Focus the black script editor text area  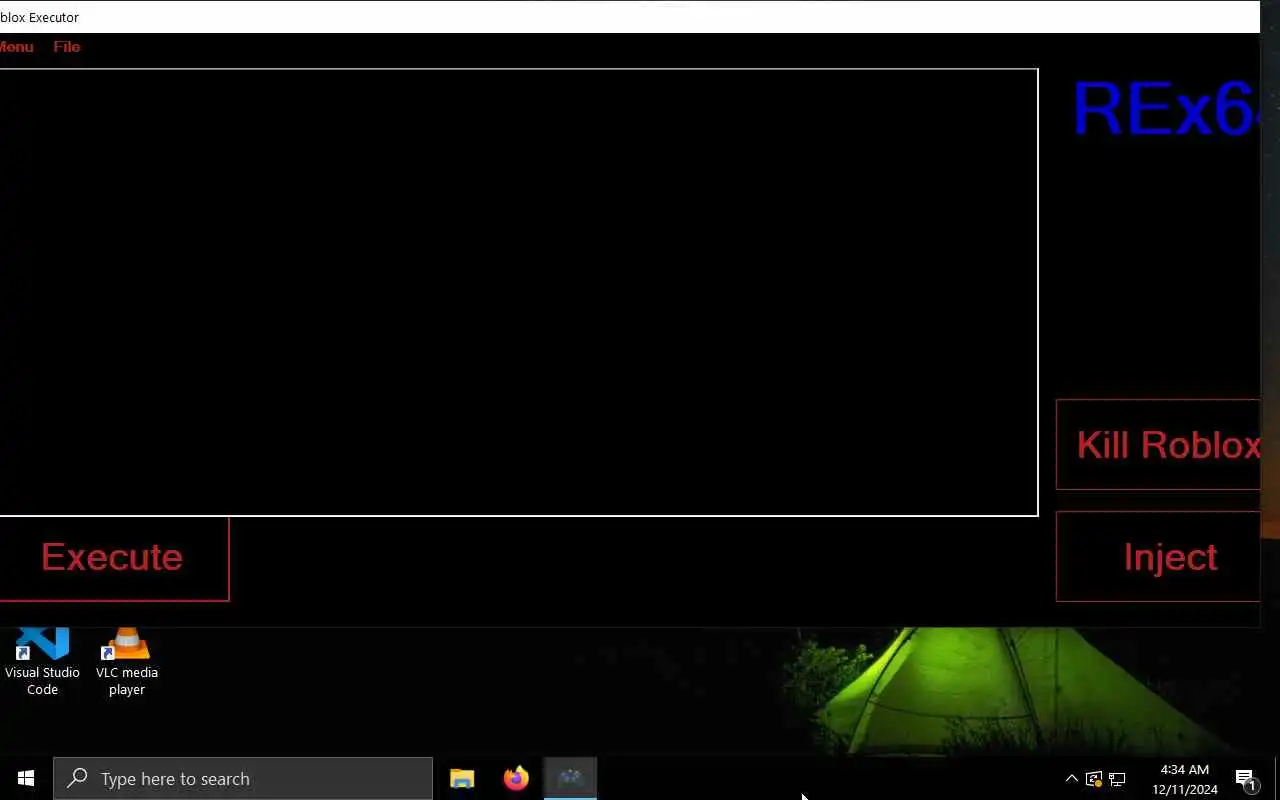click(518, 292)
